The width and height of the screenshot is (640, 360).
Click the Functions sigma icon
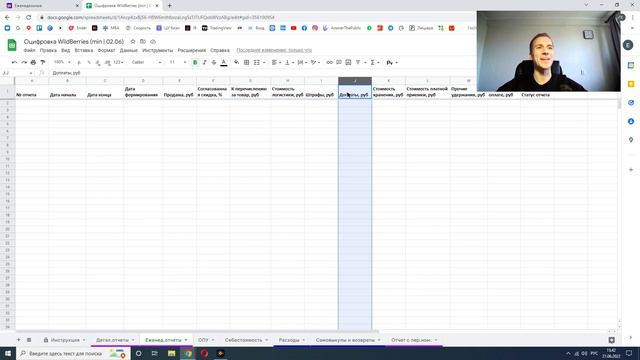372,62
